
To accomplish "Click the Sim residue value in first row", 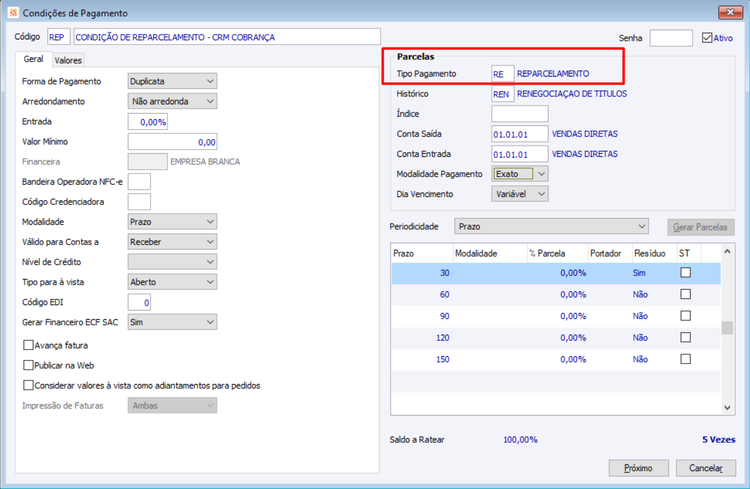I will (639, 273).
